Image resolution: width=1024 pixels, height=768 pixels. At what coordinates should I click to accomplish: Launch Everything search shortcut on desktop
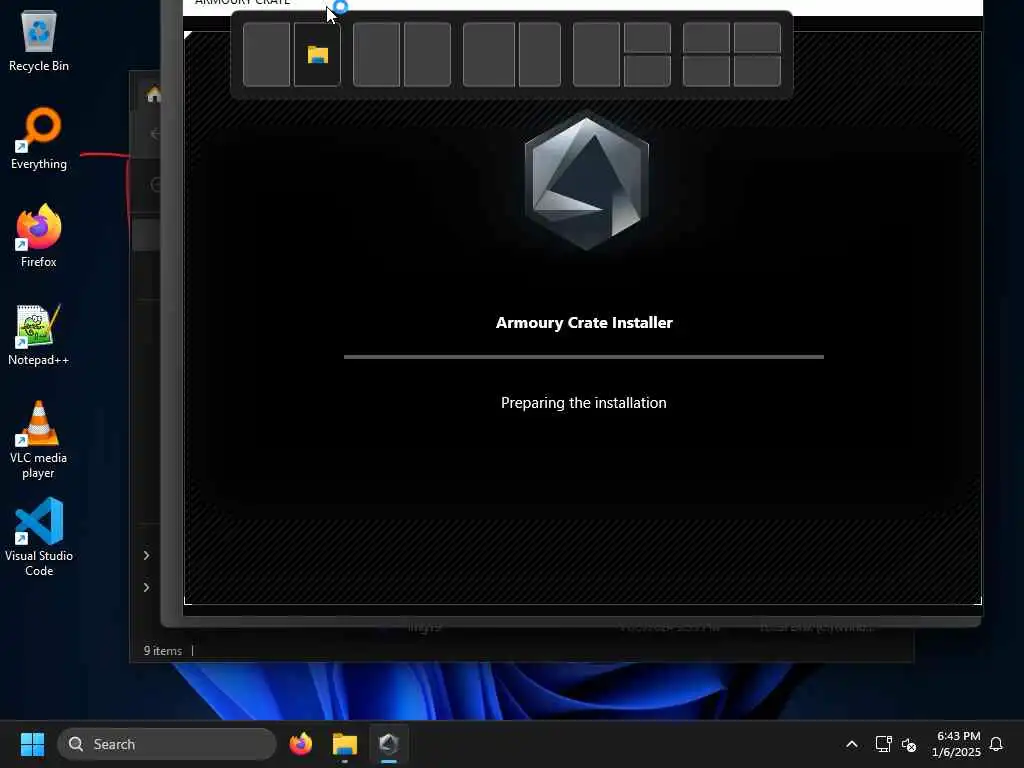[x=39, y=139]
